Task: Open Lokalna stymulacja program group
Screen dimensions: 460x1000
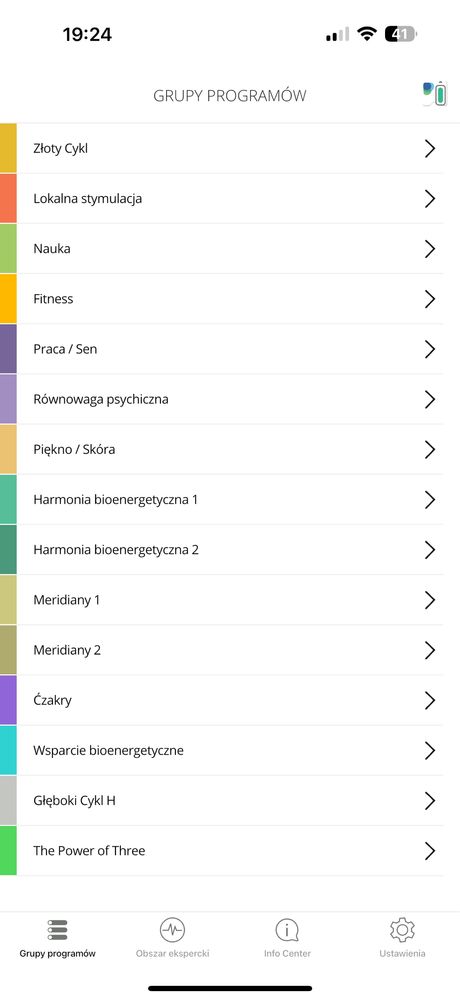Action: click(230, 198)
